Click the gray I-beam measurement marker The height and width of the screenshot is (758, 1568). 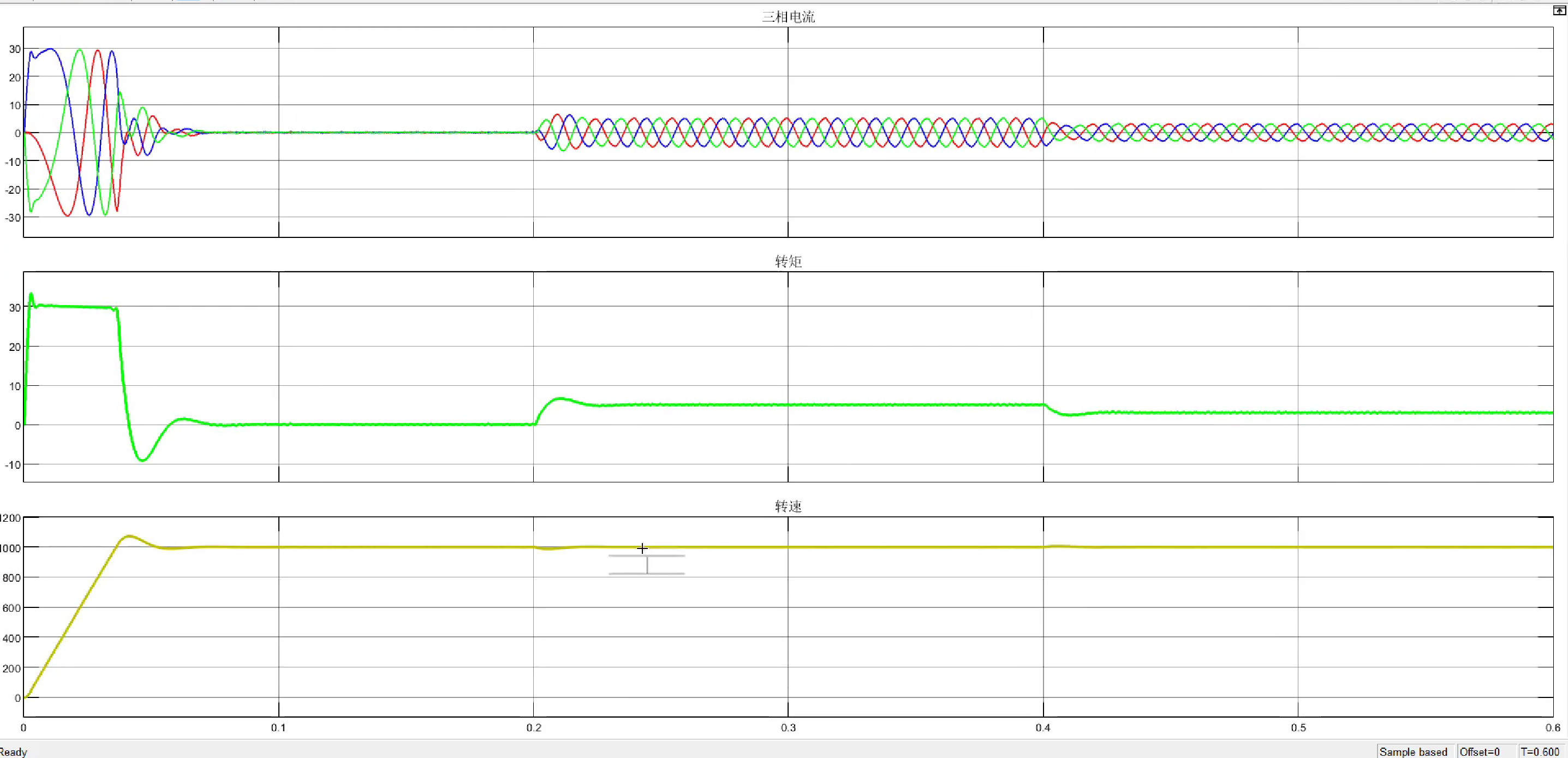tap(646, 564)
